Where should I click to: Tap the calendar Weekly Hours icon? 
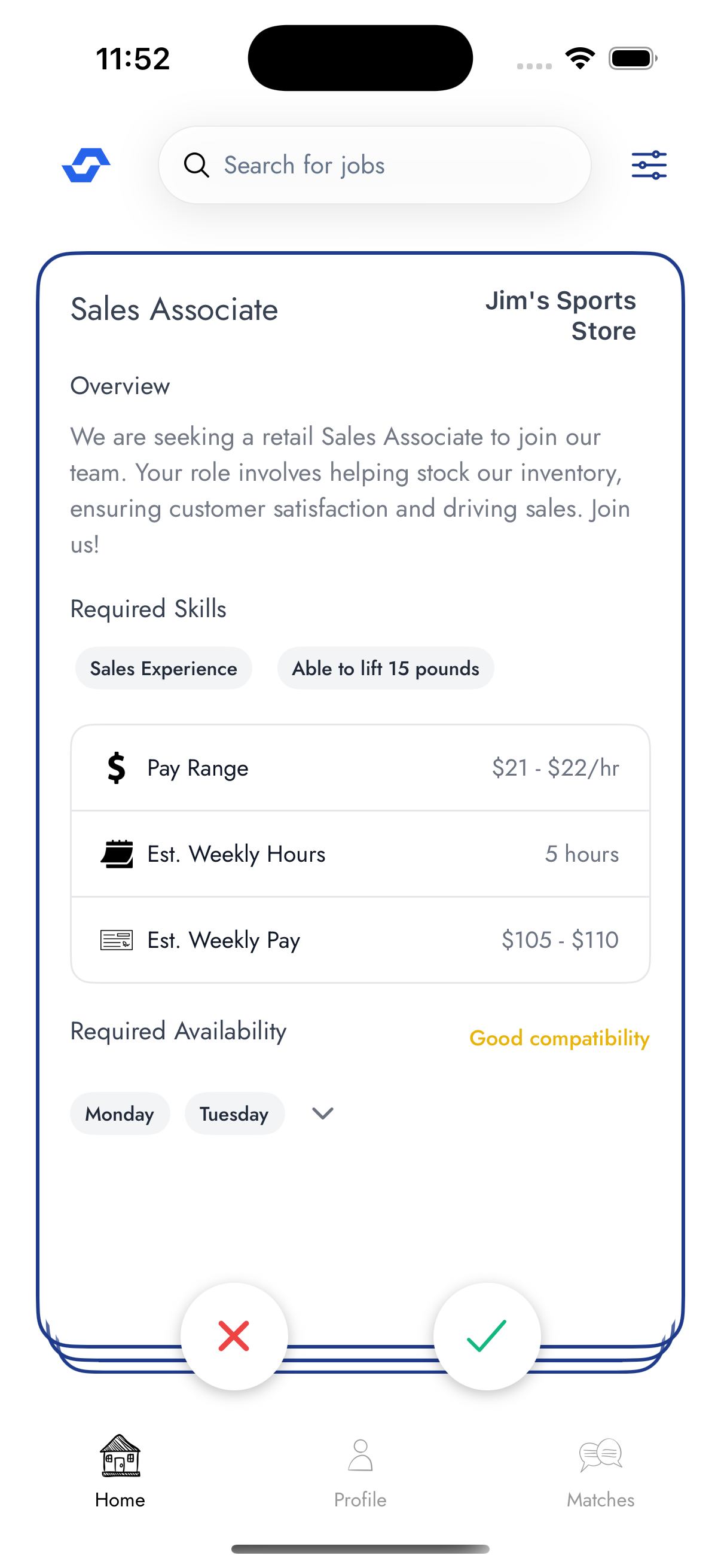116,853
